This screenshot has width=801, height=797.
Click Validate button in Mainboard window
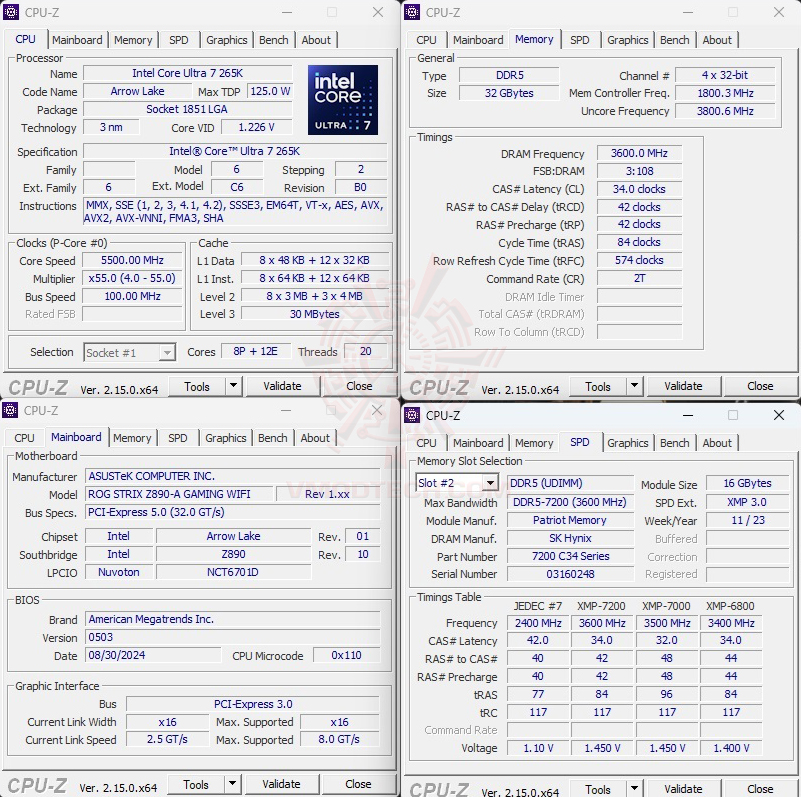point(281,784)
